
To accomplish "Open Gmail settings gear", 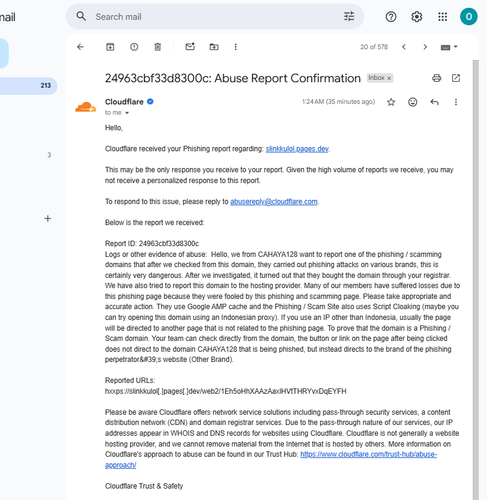I will (x=417, y=16).
